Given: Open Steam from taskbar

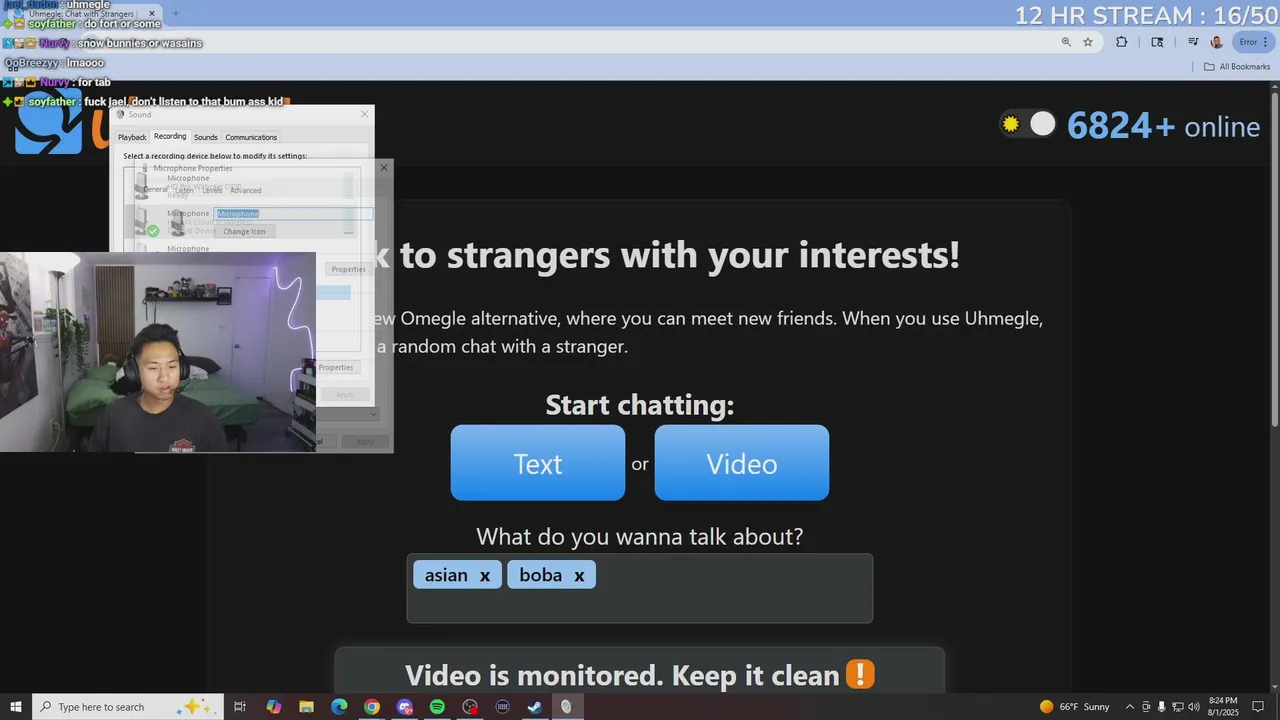Looking at the screenshot, I should click(x=535, y=707).
